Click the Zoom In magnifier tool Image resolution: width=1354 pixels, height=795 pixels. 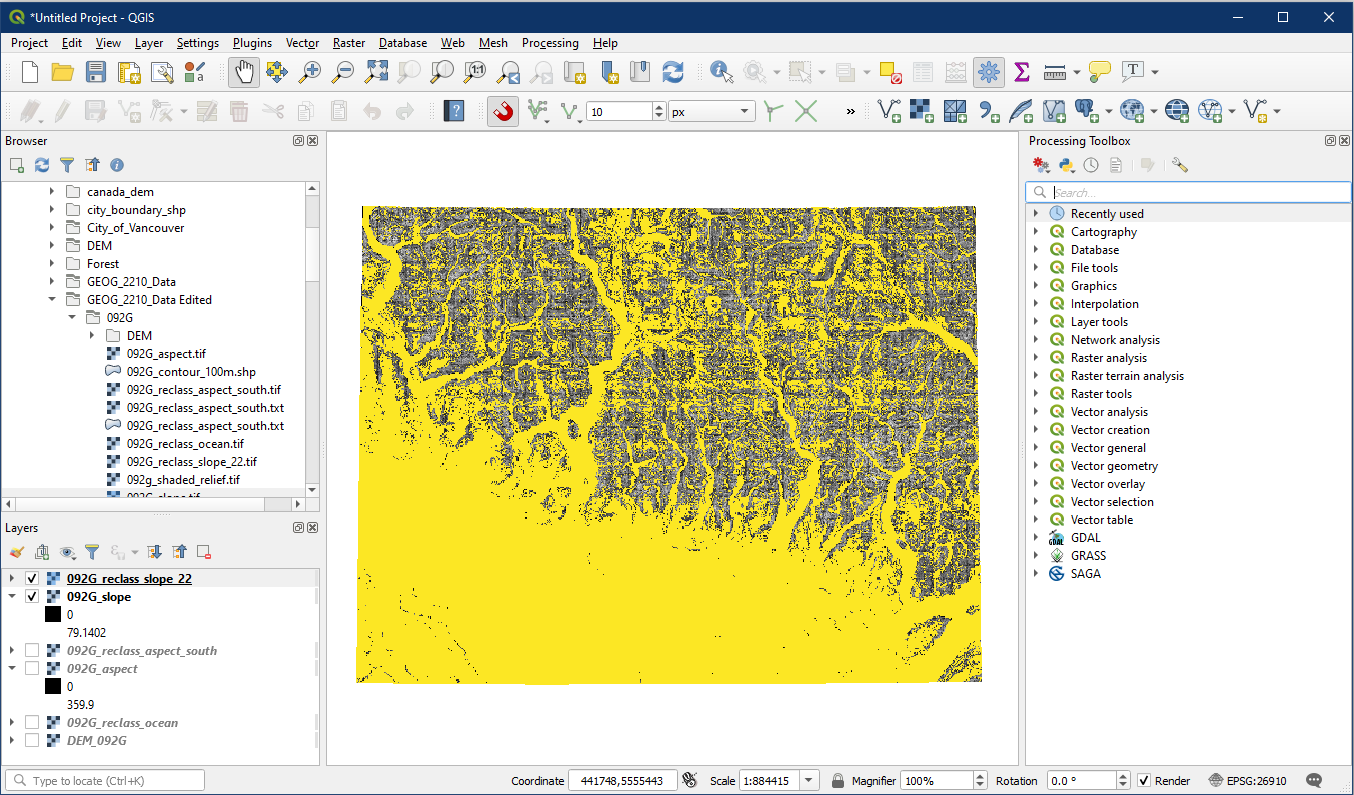pos(310,72)
